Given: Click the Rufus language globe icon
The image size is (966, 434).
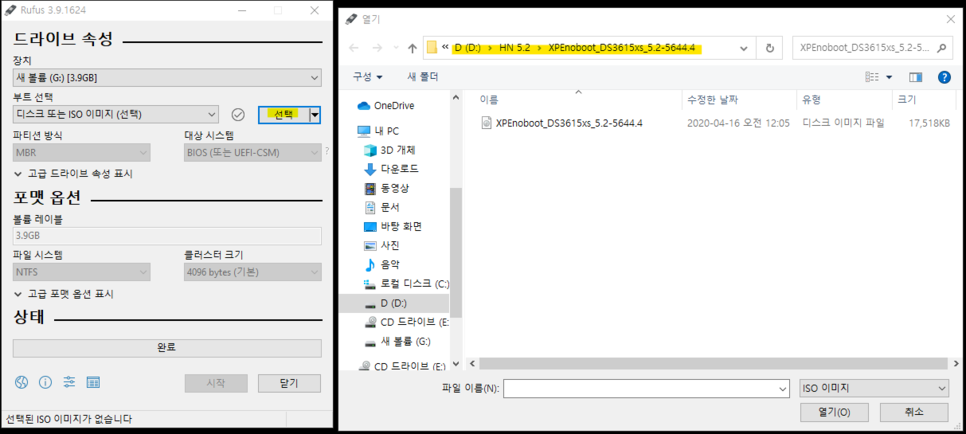Looking at the screenshot, I should tap(21, 383).
